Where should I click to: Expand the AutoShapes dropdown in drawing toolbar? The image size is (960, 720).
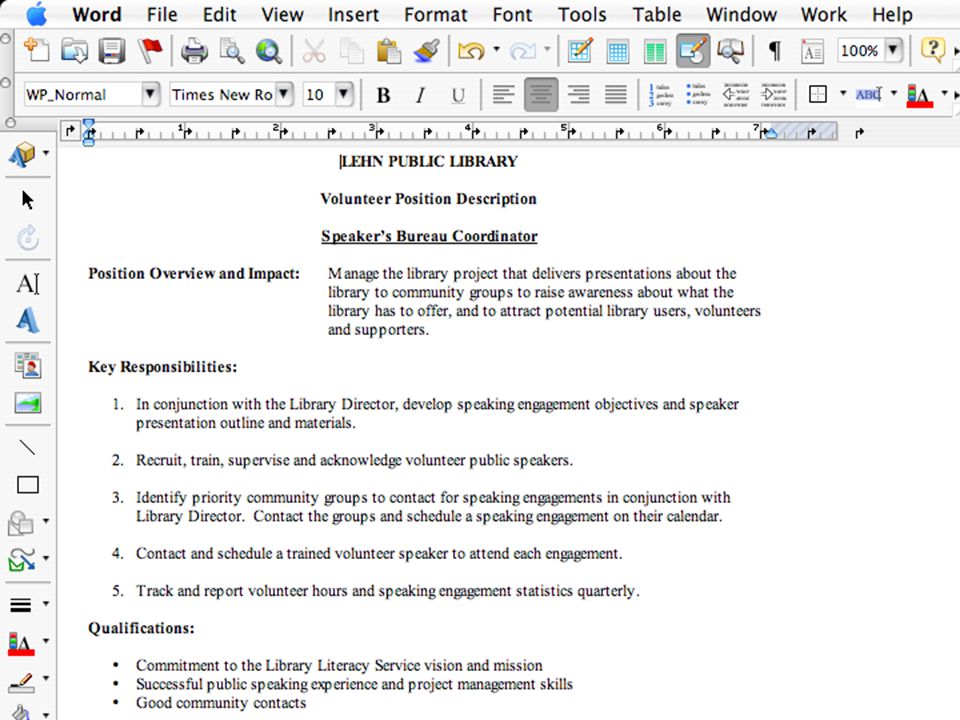click(45, 521)
